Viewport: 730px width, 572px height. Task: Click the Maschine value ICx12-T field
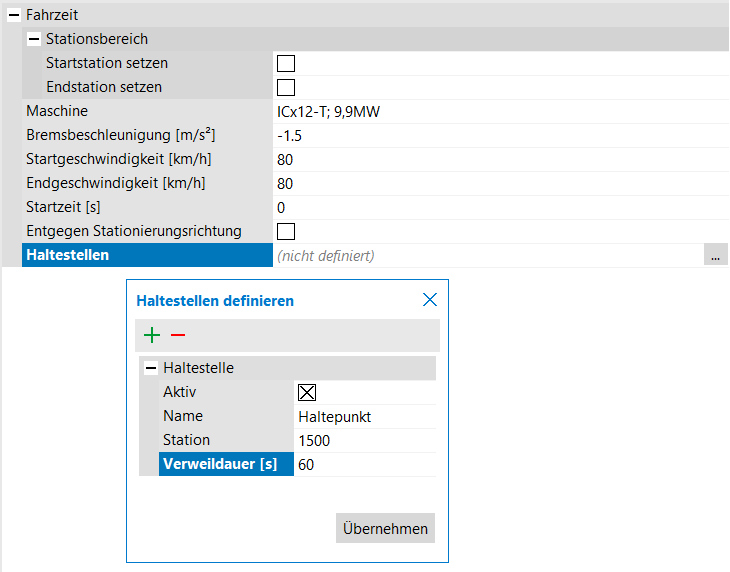pos(500,111)
